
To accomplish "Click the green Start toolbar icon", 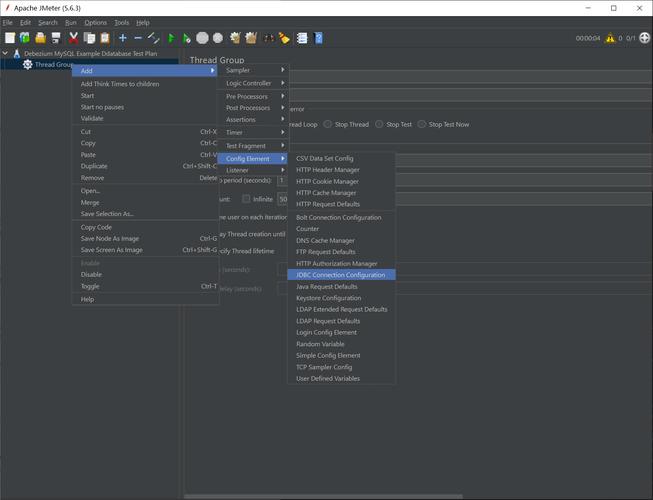I will 171,38.
